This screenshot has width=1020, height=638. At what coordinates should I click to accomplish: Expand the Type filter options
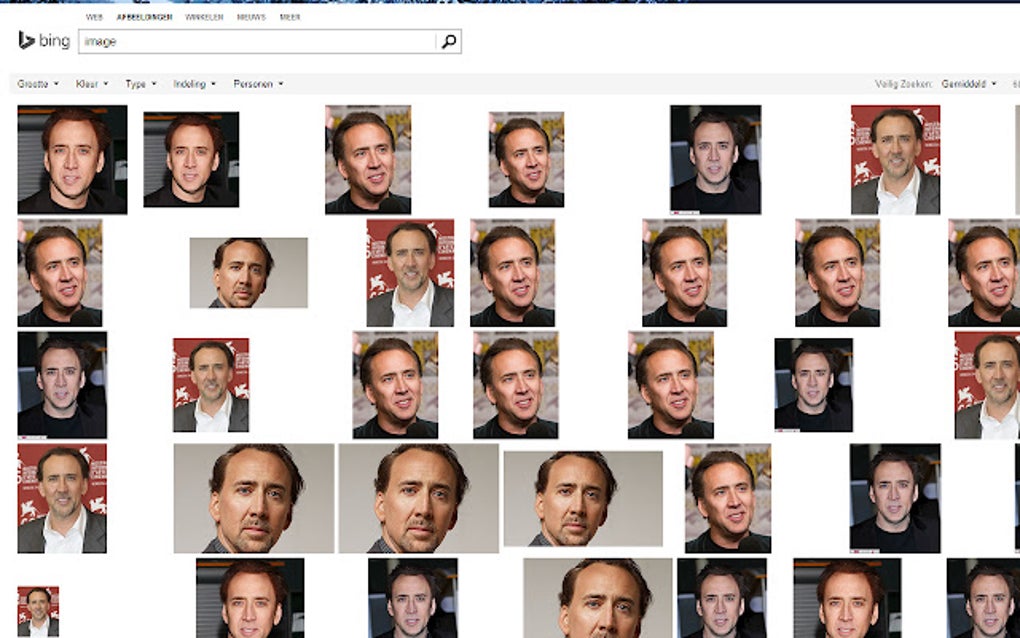(x=137, y=84)
